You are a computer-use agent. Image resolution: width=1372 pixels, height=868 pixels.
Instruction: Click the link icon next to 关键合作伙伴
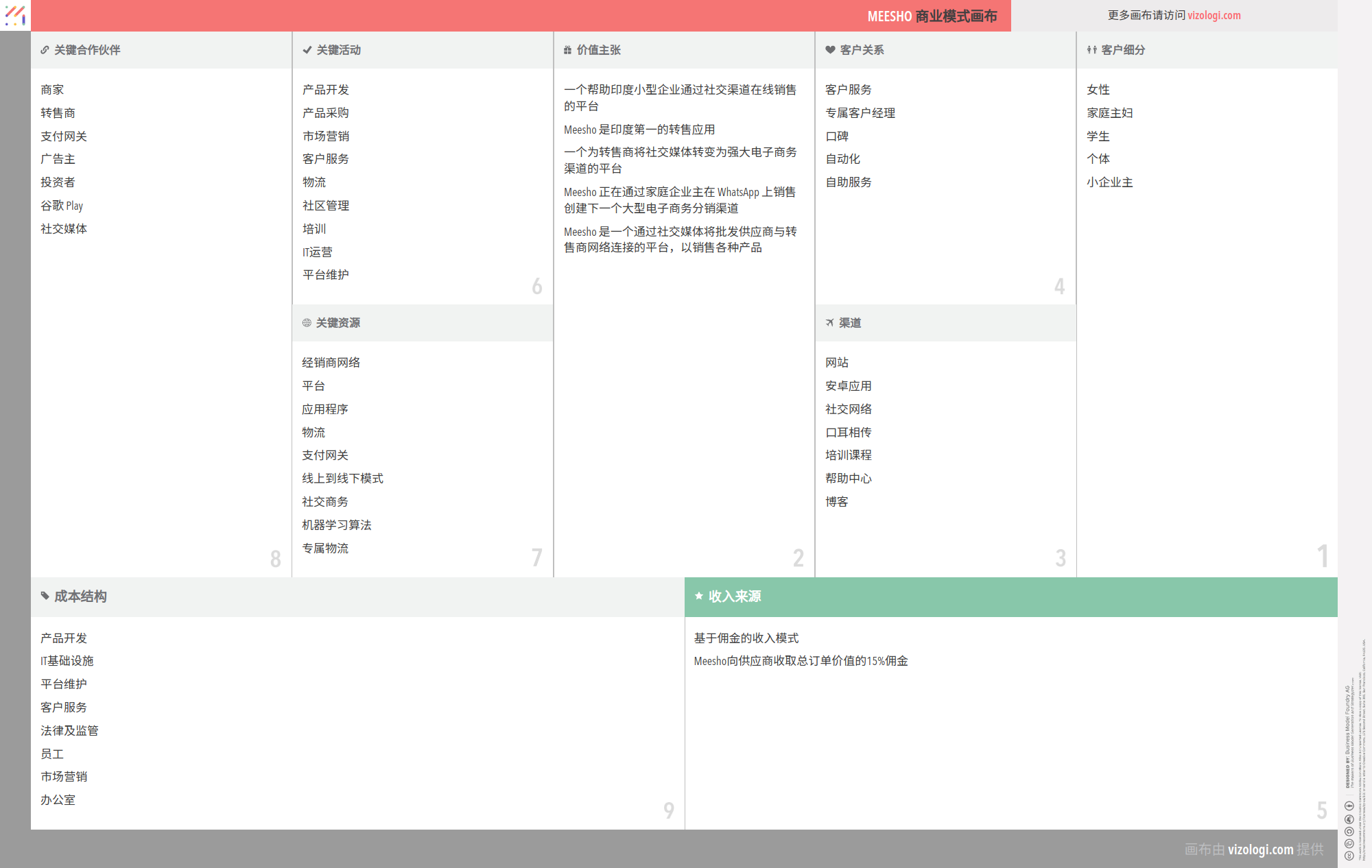pos(44,49)
